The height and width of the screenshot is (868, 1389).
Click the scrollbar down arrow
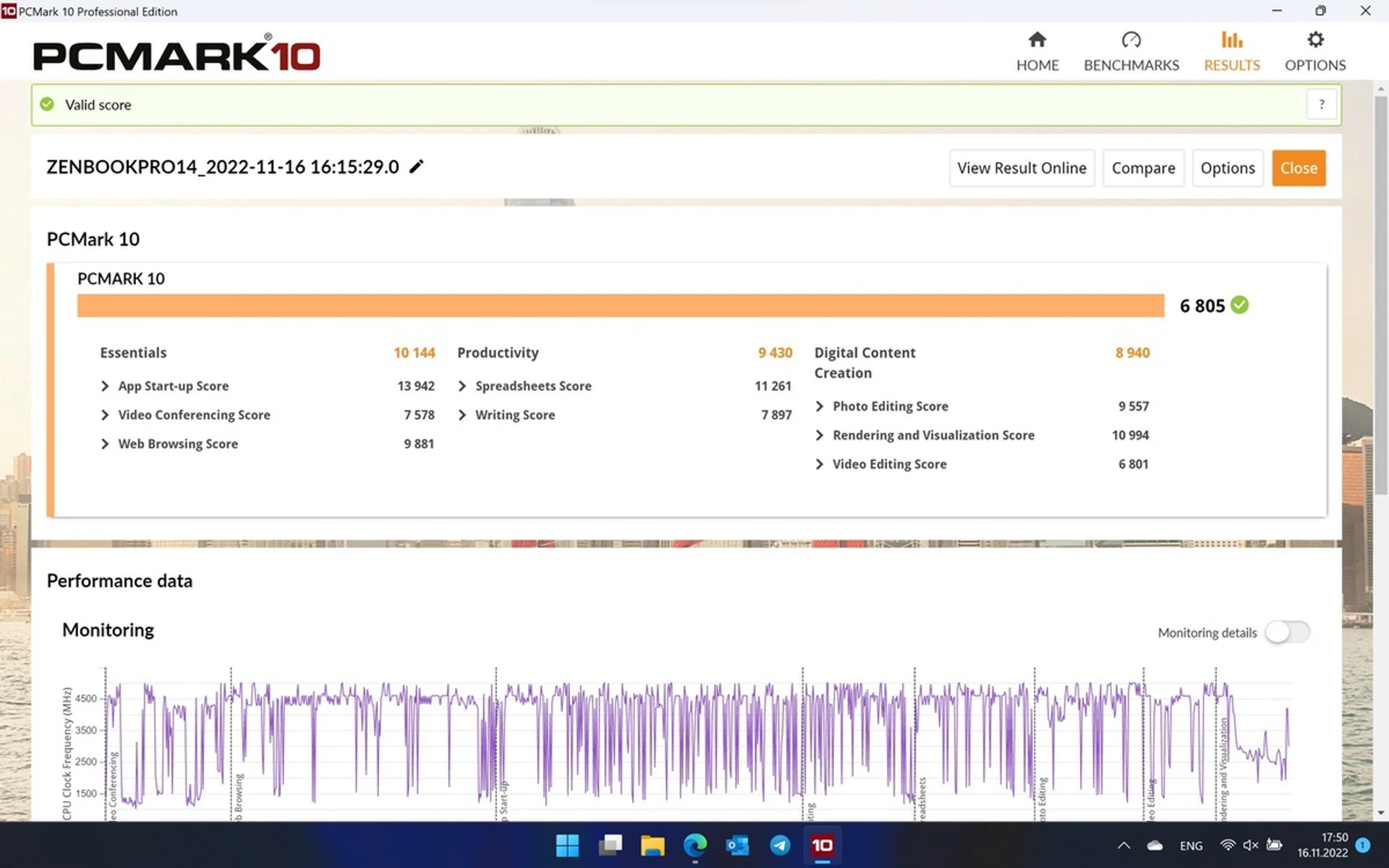coord(1381,813)
